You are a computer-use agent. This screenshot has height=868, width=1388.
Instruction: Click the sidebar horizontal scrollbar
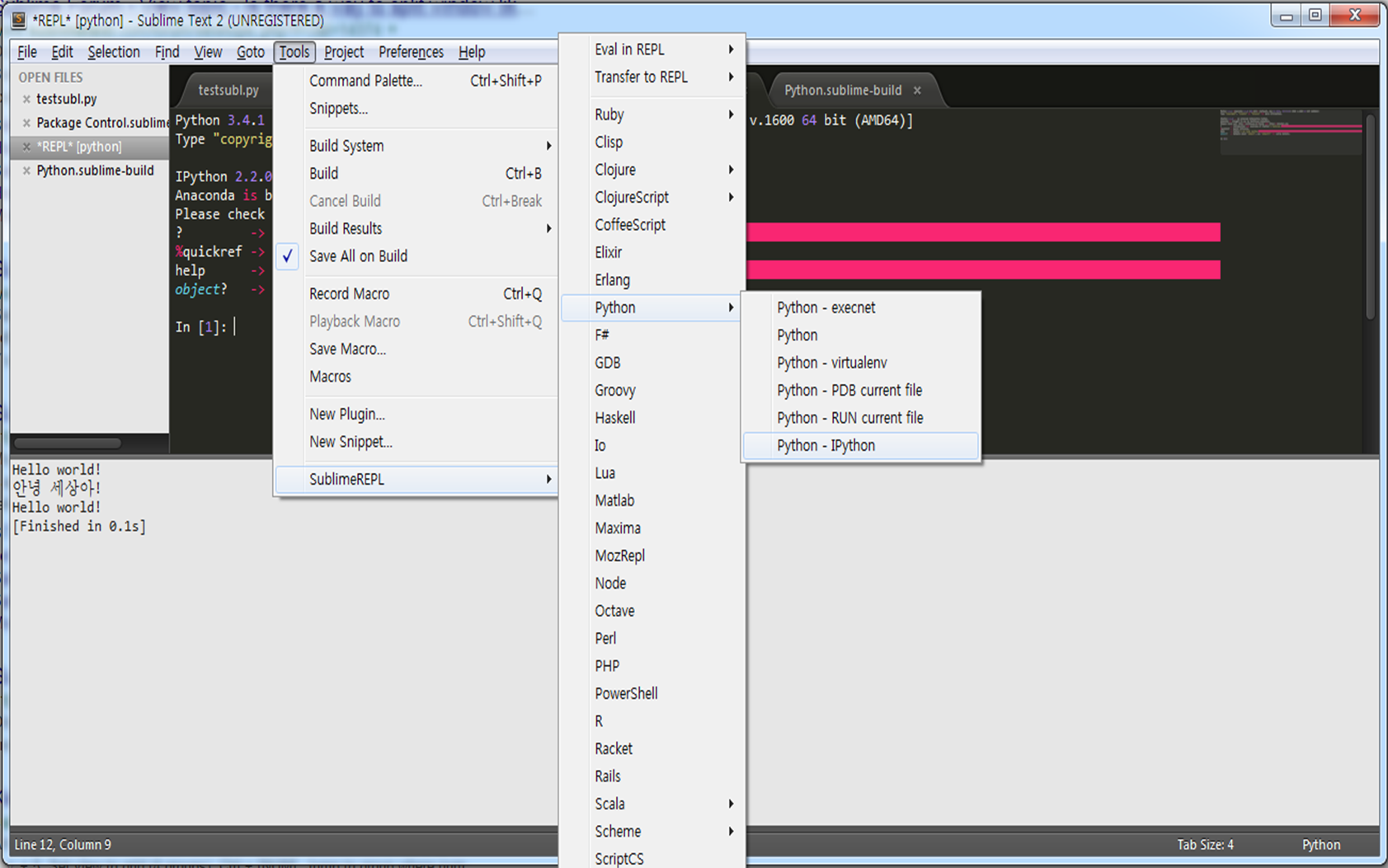68,443
